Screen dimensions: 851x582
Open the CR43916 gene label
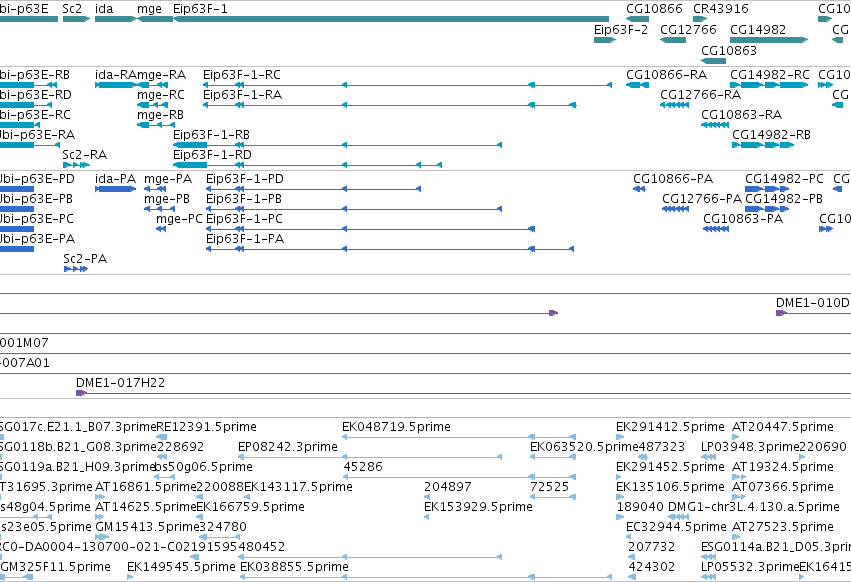coord(721,9)
